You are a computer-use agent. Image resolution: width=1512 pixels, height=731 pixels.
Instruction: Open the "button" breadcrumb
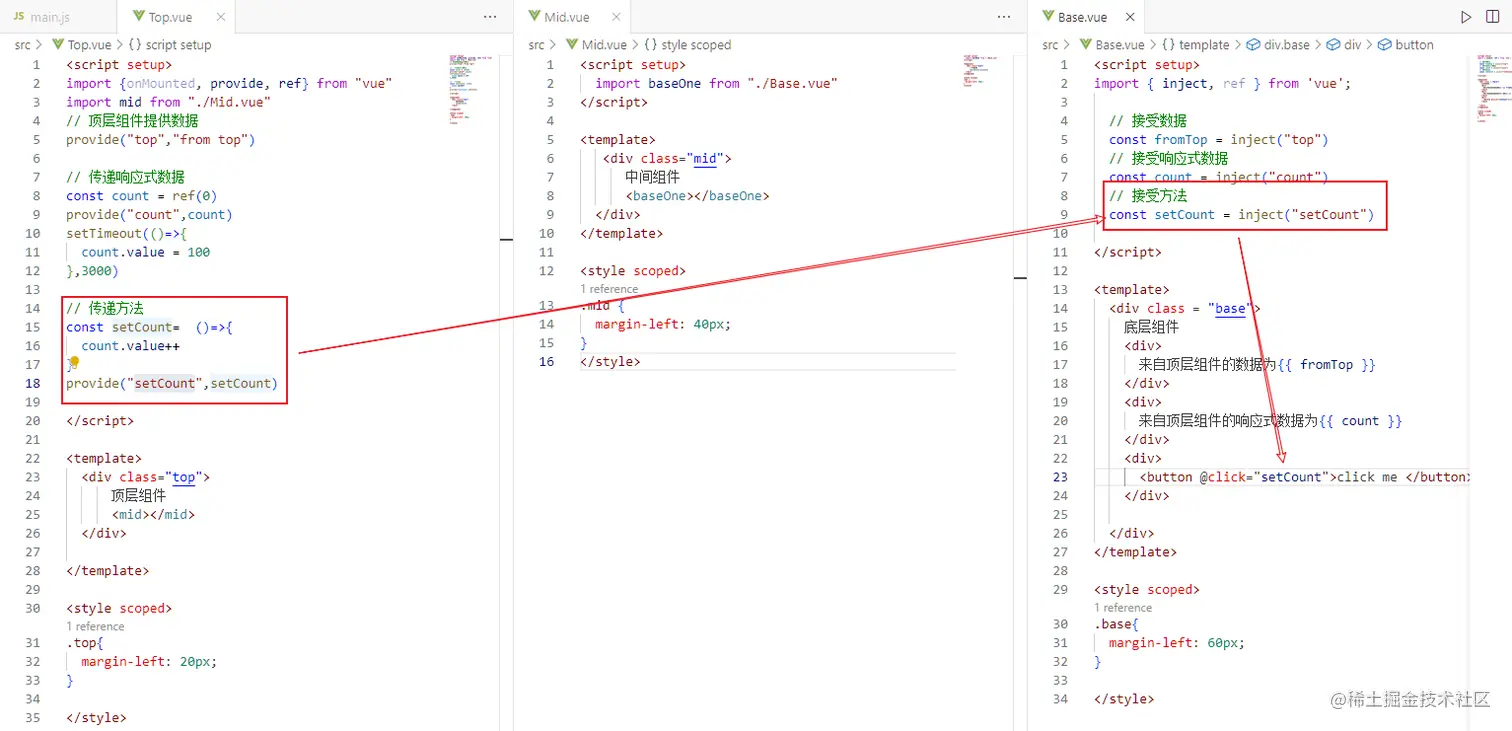point(1406,45)
